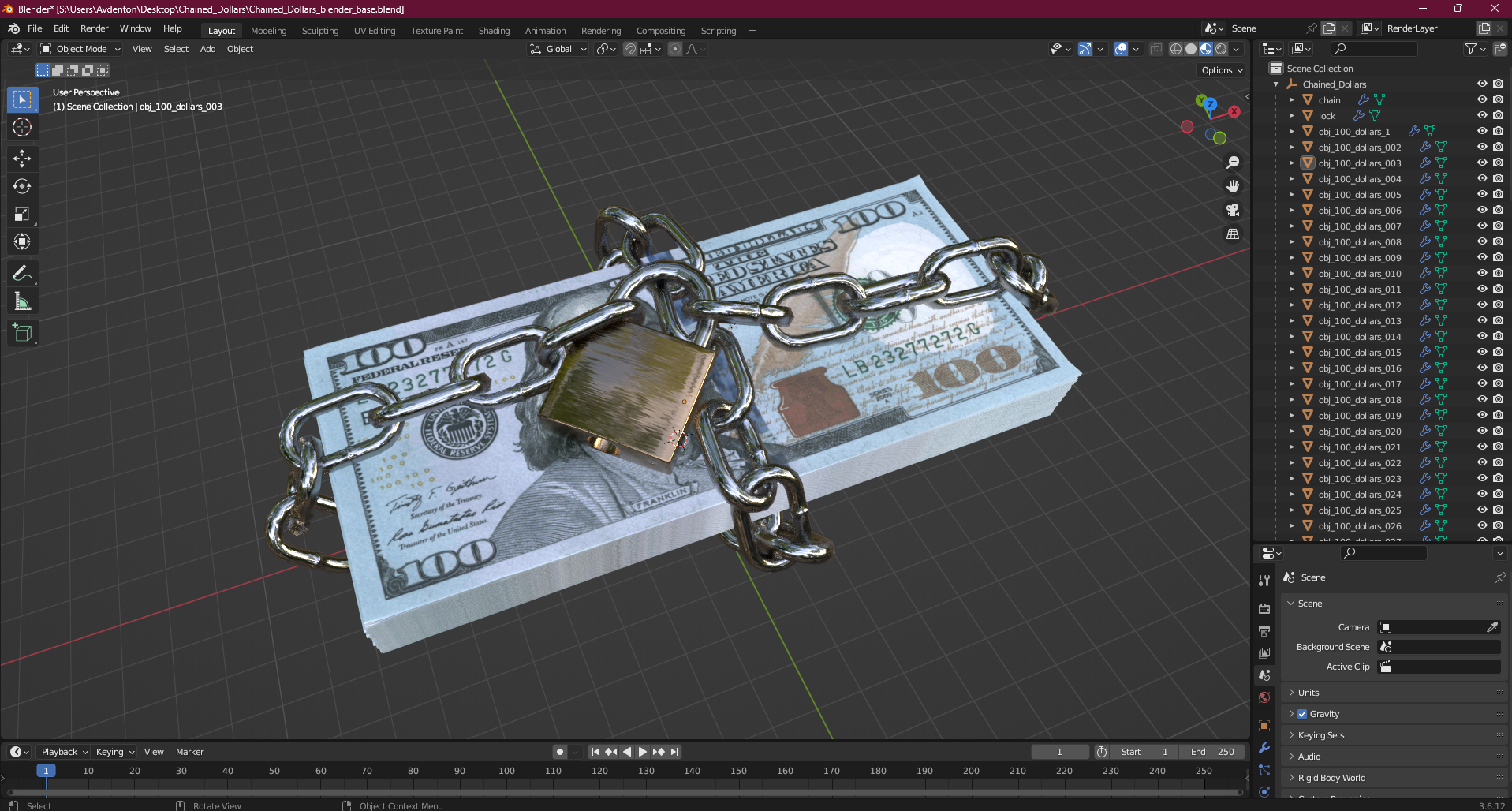The height and width of the screenshot is (811, 1512).
Task: Open the Tool properties tab
Action: (x=1264, y=580)
